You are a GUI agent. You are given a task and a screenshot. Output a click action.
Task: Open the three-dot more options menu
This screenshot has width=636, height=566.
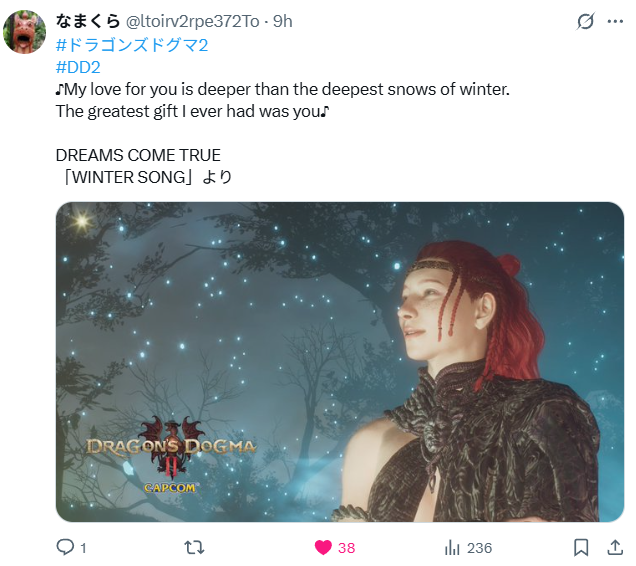[615, 21]
